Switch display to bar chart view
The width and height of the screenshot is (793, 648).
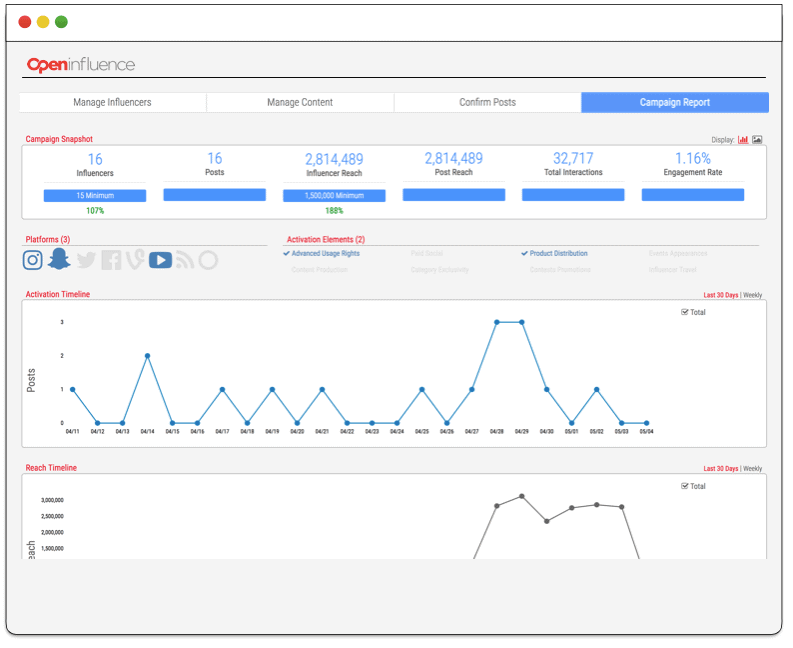coord(743,140)
